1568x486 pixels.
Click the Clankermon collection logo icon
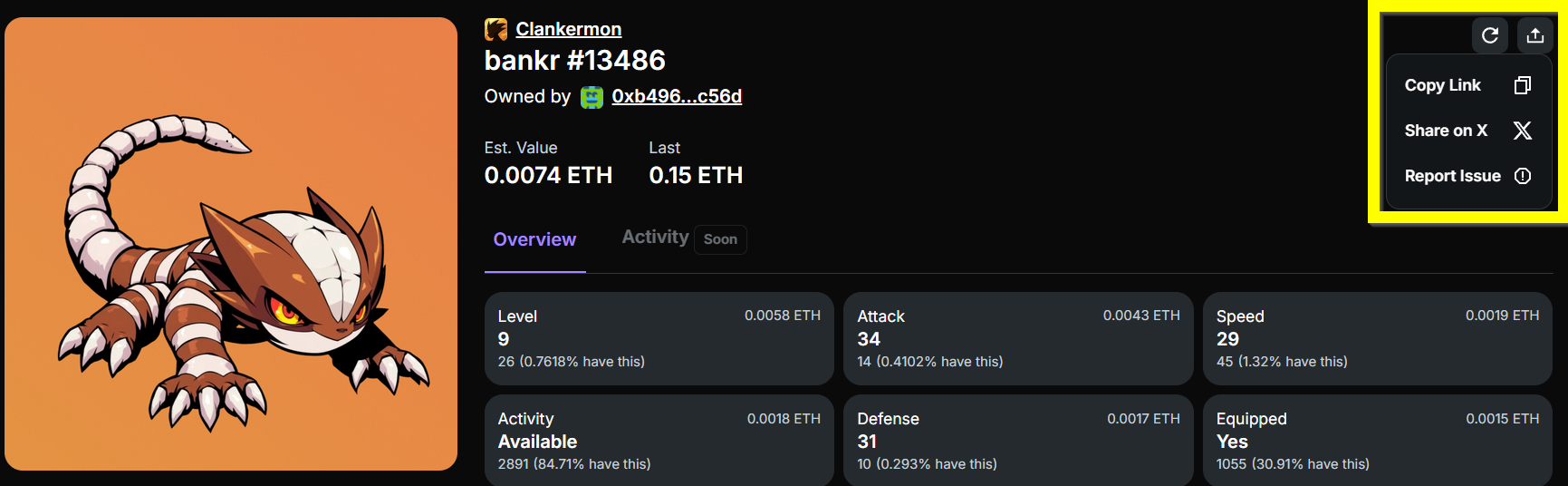495,30
